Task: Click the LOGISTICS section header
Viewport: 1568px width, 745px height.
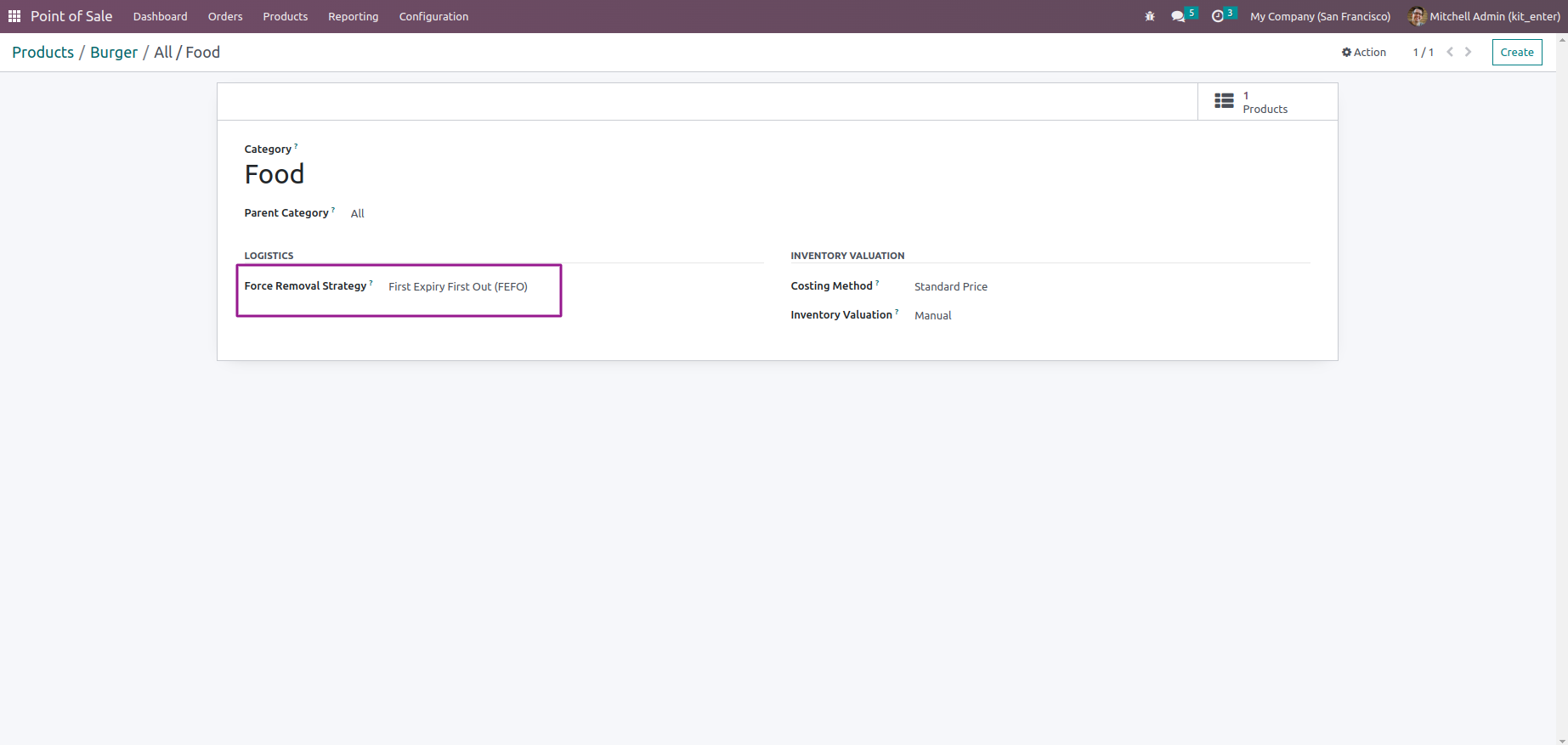Action: (269, 256)
